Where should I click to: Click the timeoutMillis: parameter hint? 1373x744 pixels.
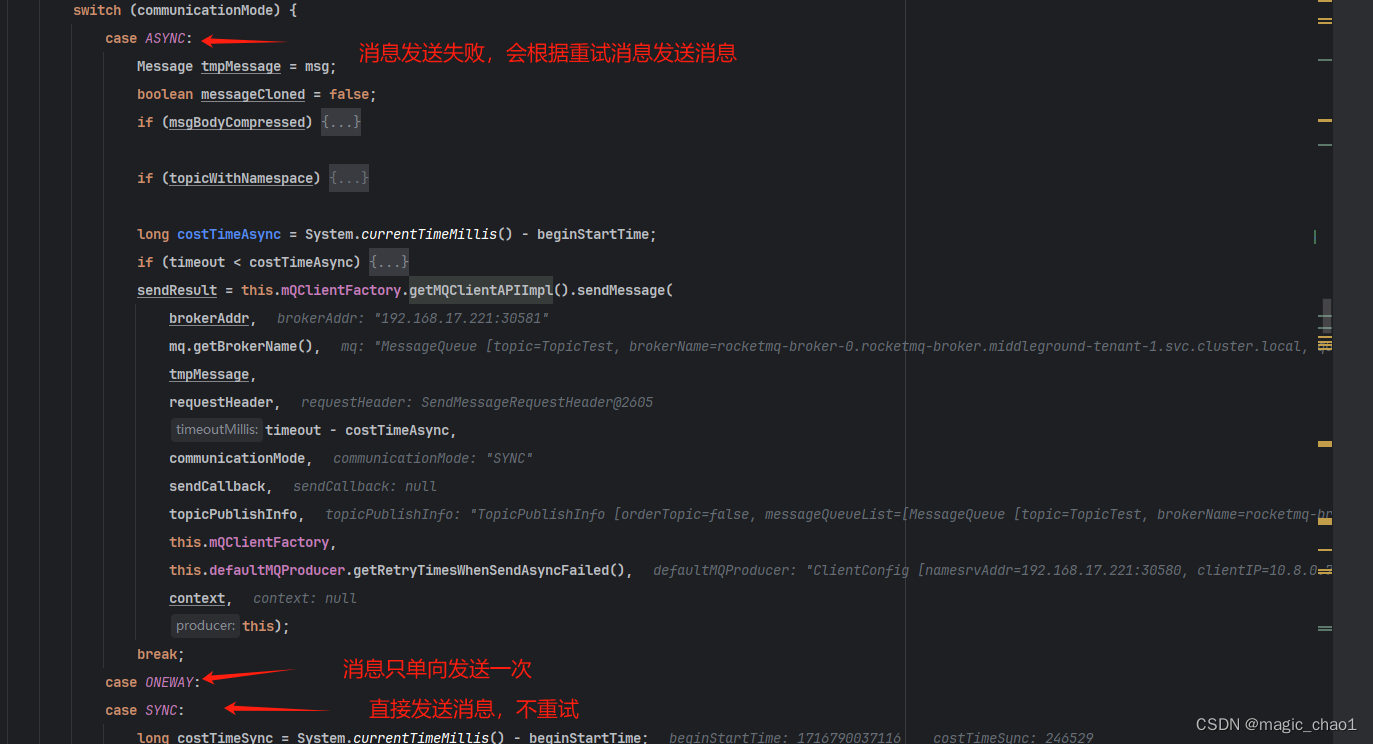[217, 430]
